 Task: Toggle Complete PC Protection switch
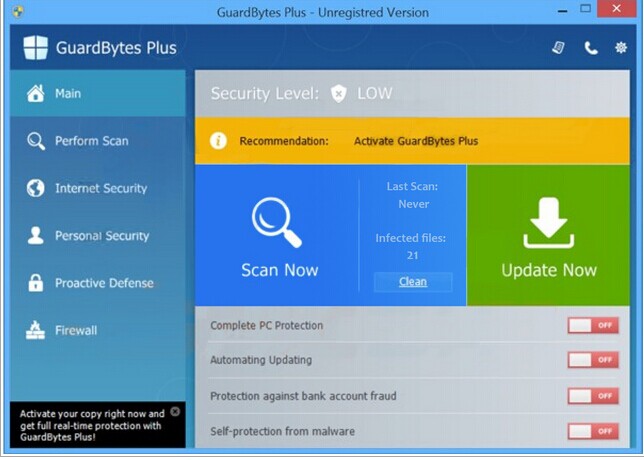pos(593,325)
